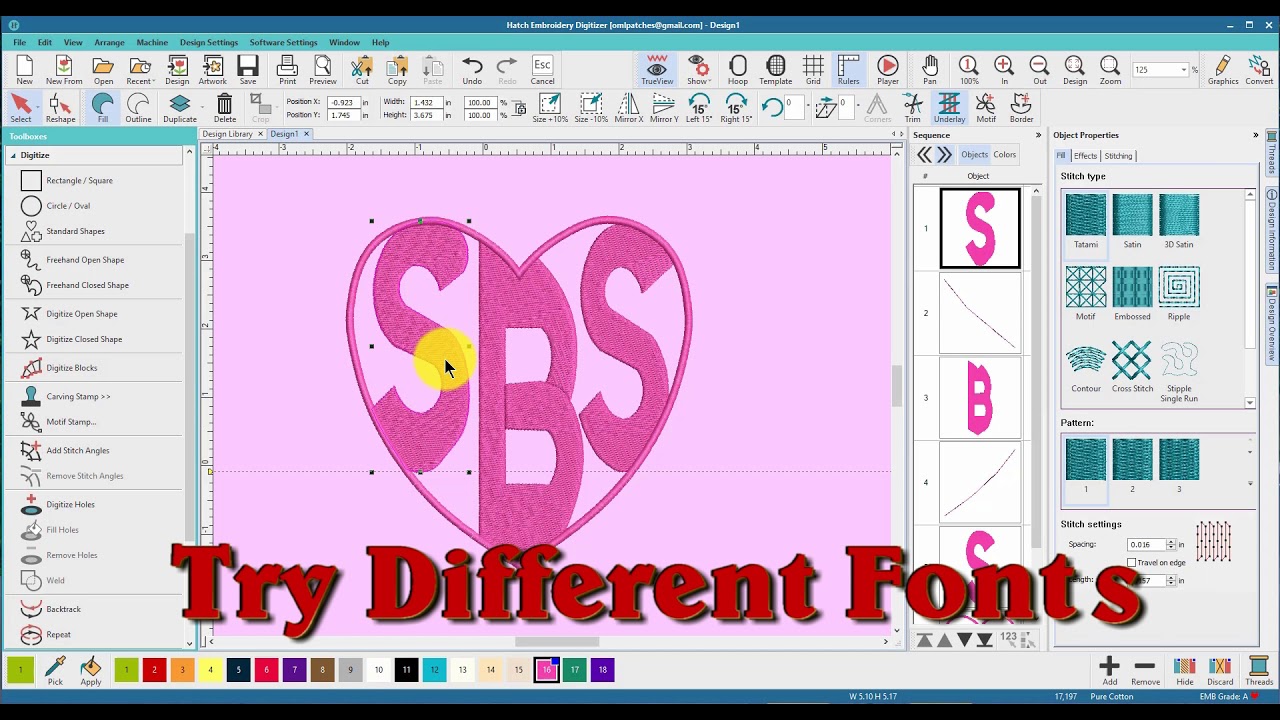Rotate Right 15 degrees
1280x720 pixels.
736,108
